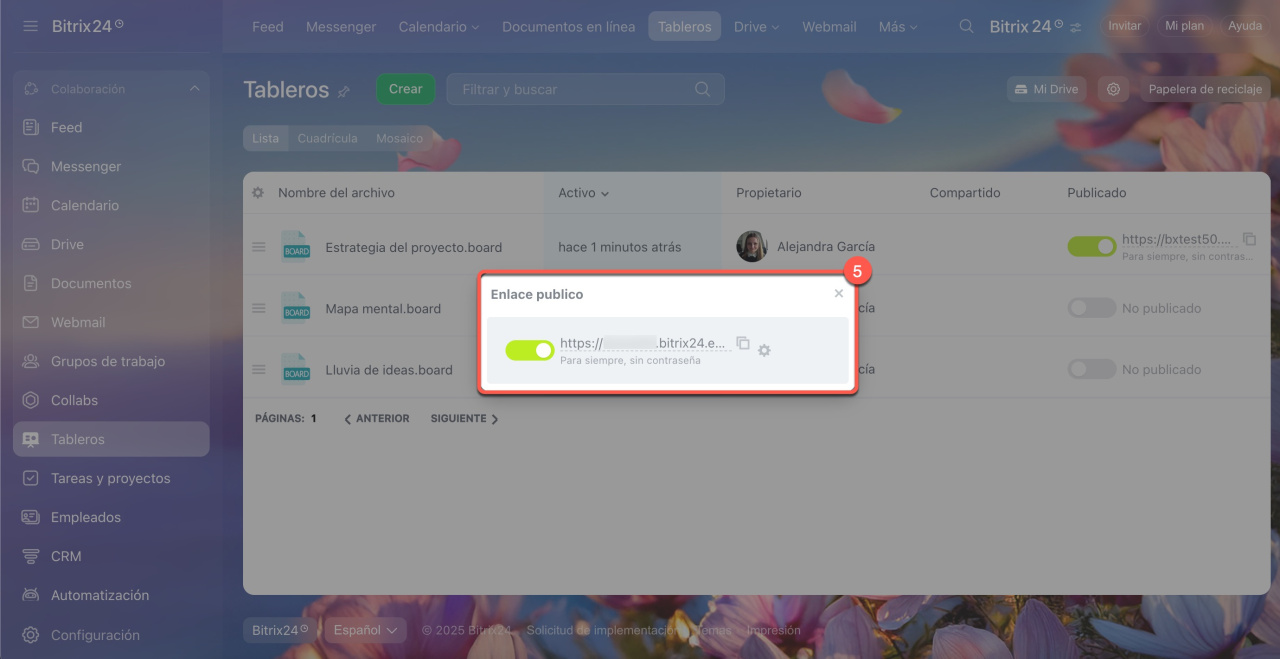Click the board file icon of Mapa mental

tap(296, 309)
